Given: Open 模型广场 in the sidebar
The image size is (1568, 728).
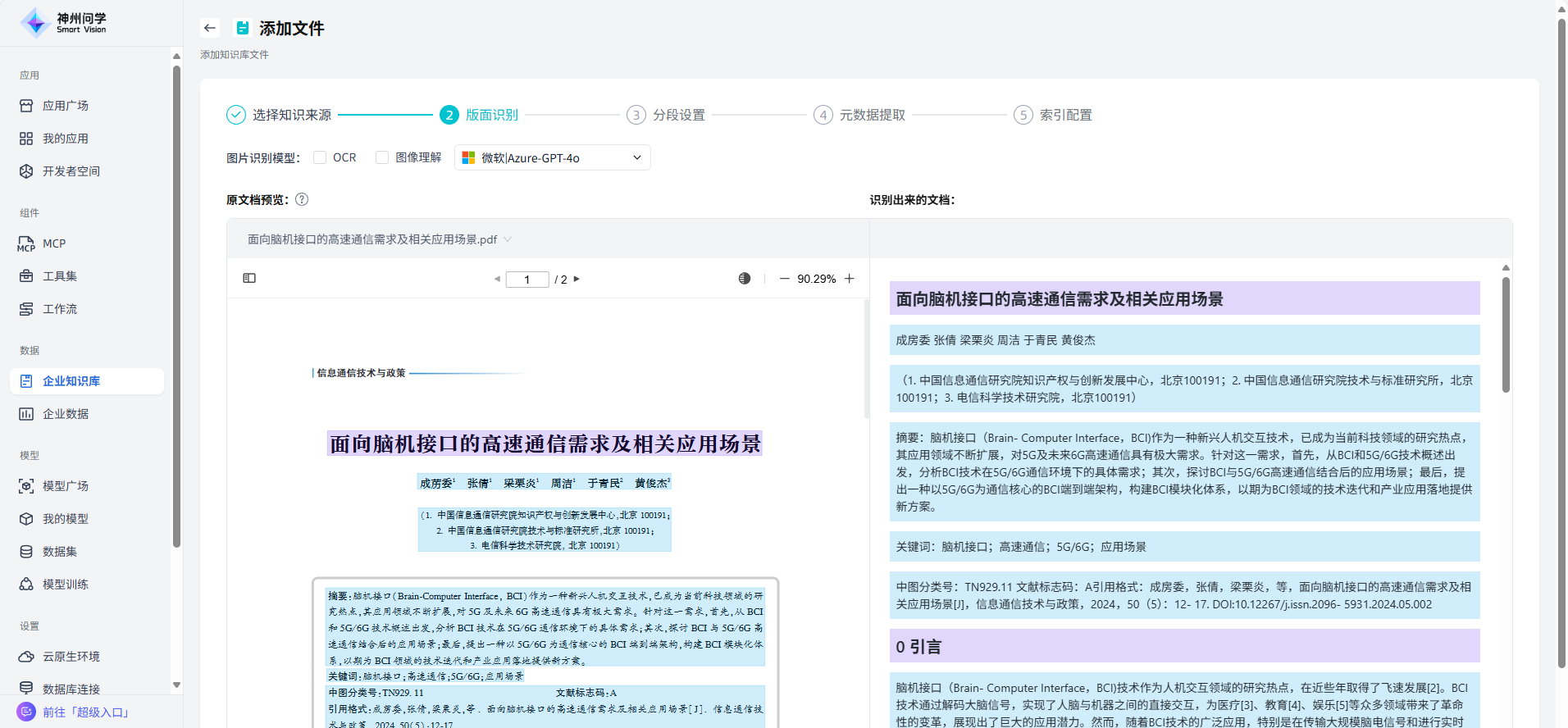Looking at the screenshot, I should click(x=66, y=486).
